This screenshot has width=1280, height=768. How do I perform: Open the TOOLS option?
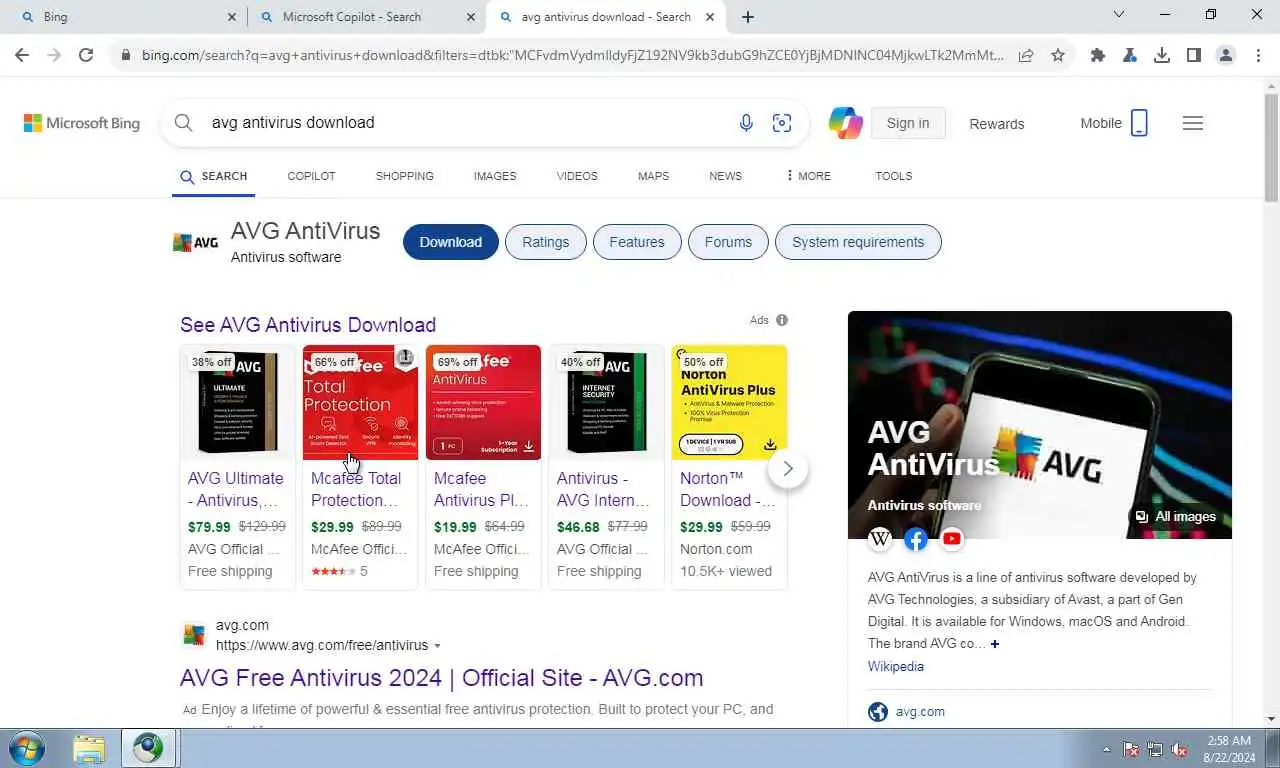tap(894, 176)
